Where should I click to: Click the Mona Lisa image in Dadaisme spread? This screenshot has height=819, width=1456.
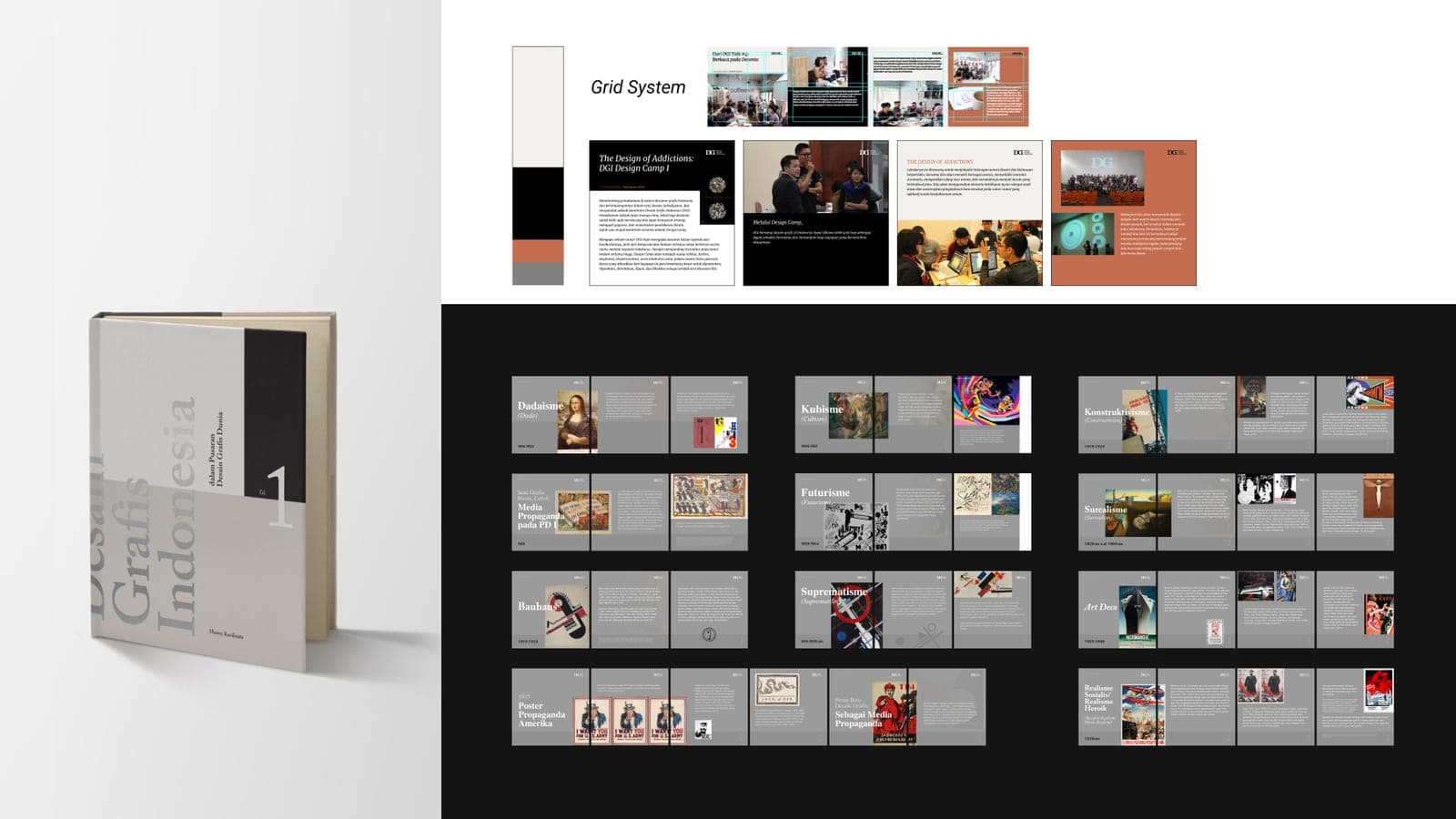(578, 418)
